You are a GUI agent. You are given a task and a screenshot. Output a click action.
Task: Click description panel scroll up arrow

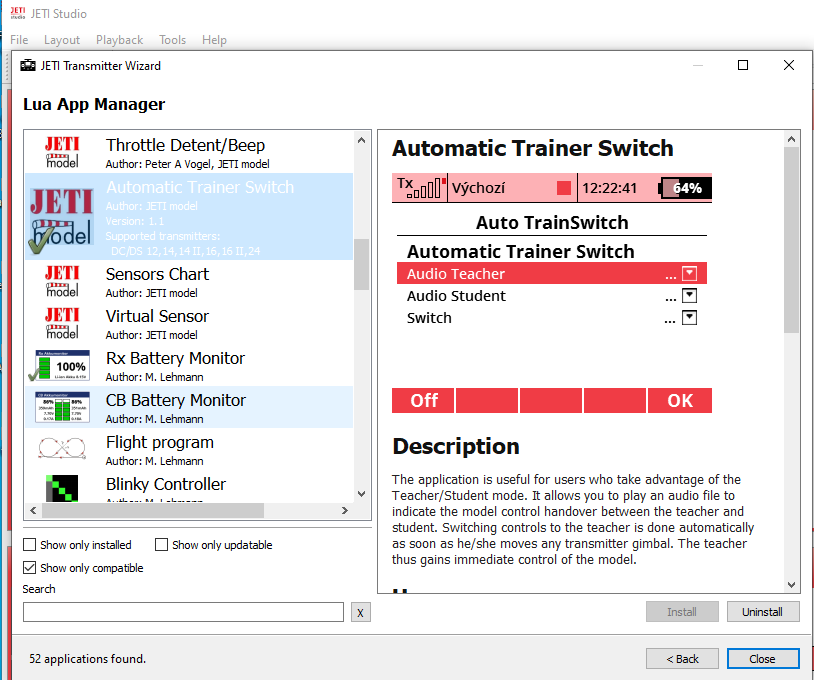(791, 139)
